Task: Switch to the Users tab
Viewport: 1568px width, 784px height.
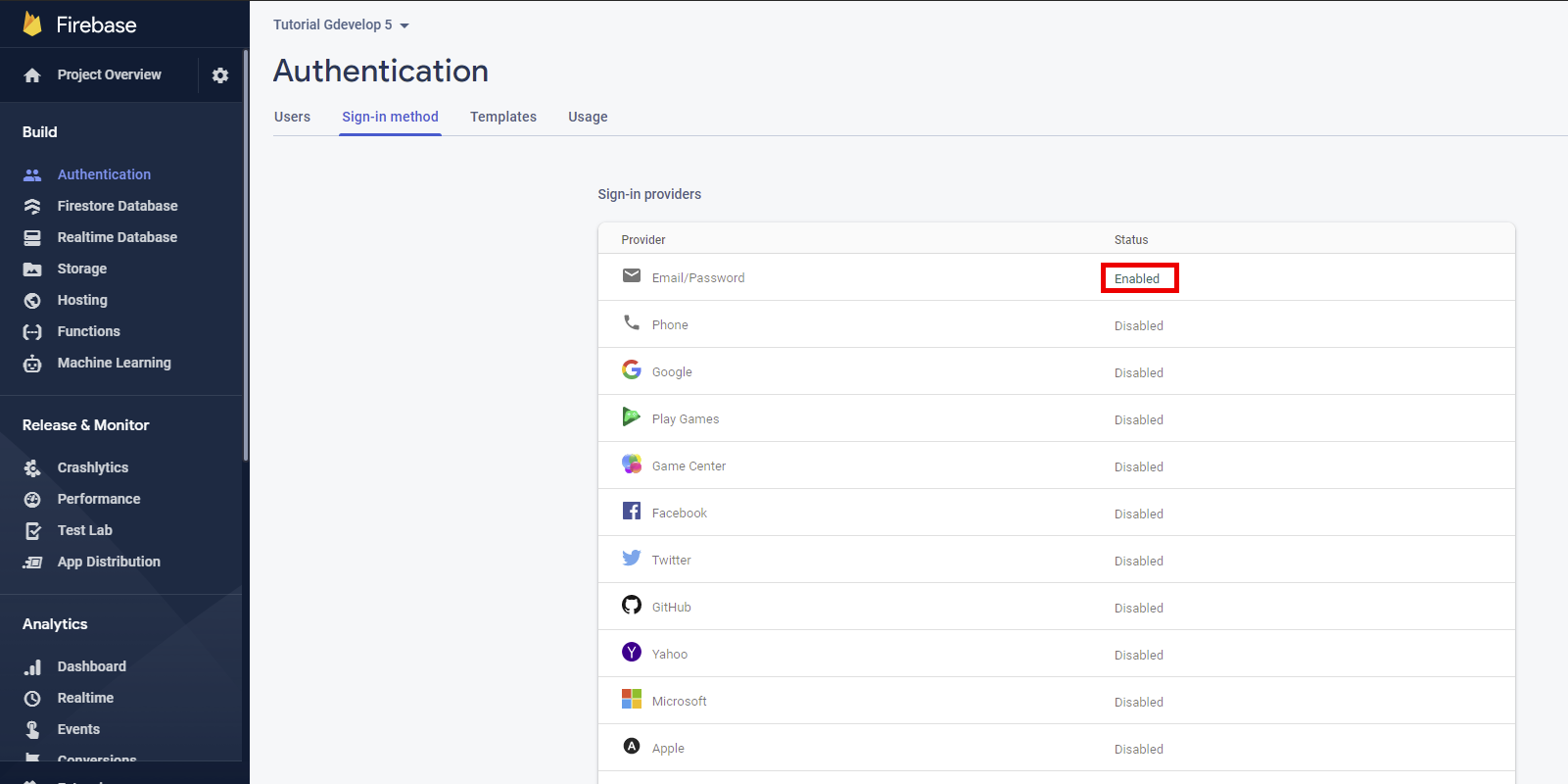Action: [x=292, y=117]
